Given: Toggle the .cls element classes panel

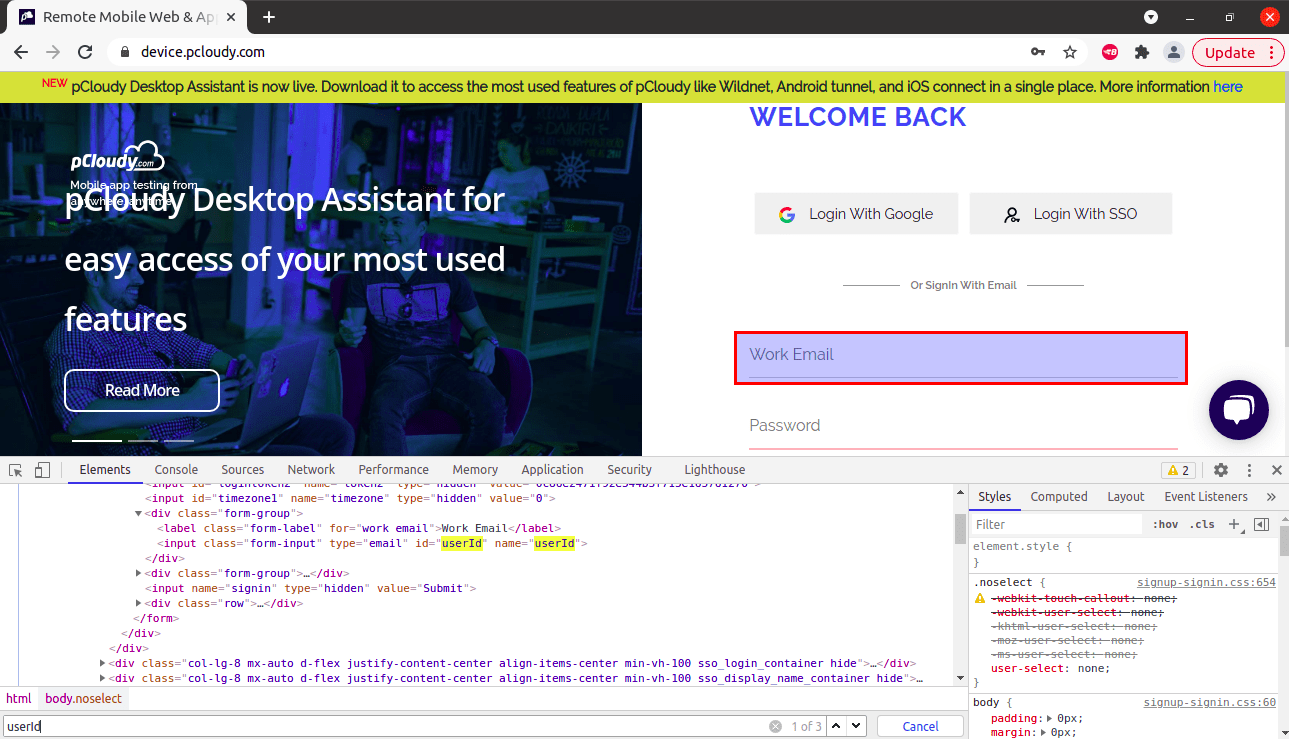Looking at the screenshot, I should (x=1203, y=524).
